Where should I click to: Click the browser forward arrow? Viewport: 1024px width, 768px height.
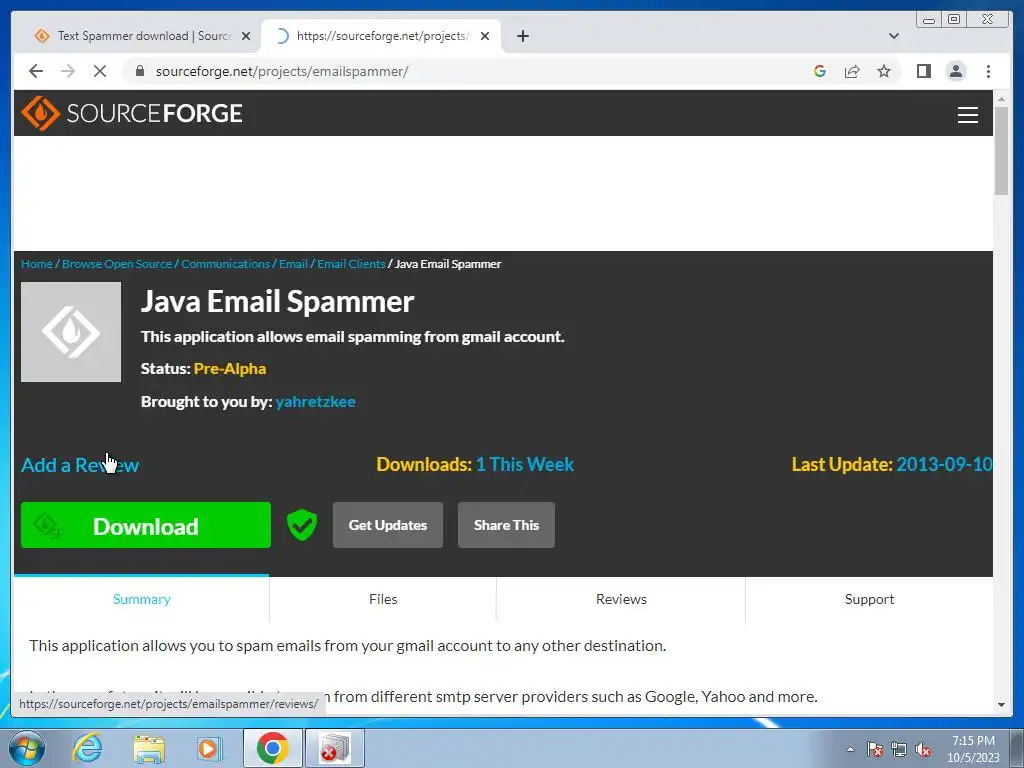click(68, 71)
